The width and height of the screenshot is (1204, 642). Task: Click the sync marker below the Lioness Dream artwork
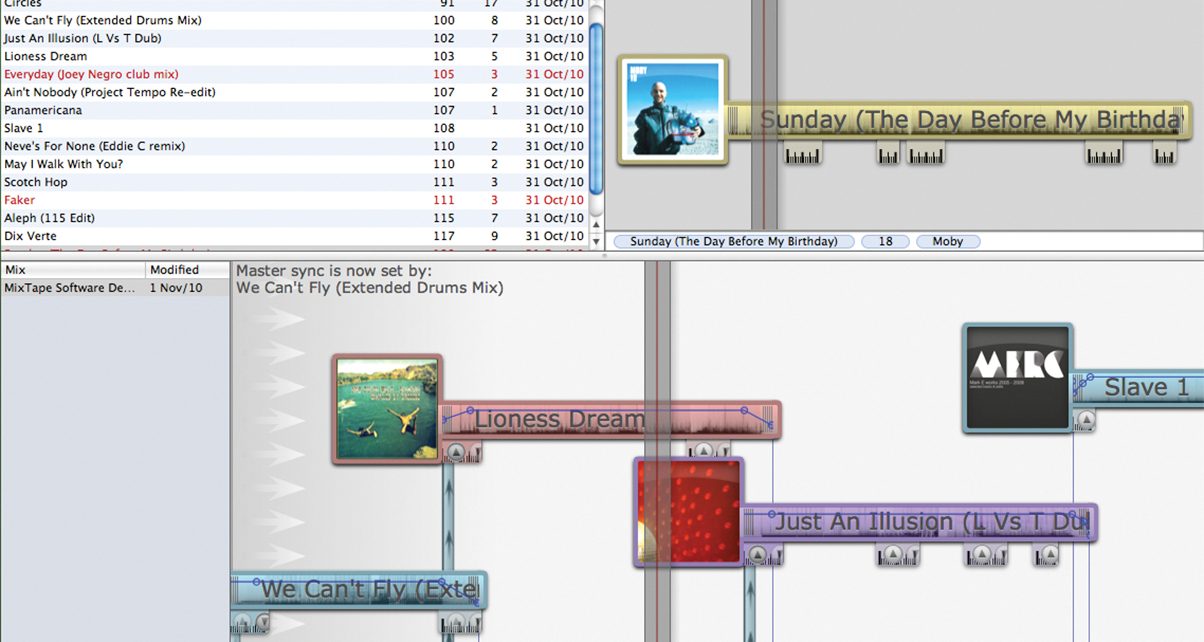pyautogui.click(x=456, y=452)
